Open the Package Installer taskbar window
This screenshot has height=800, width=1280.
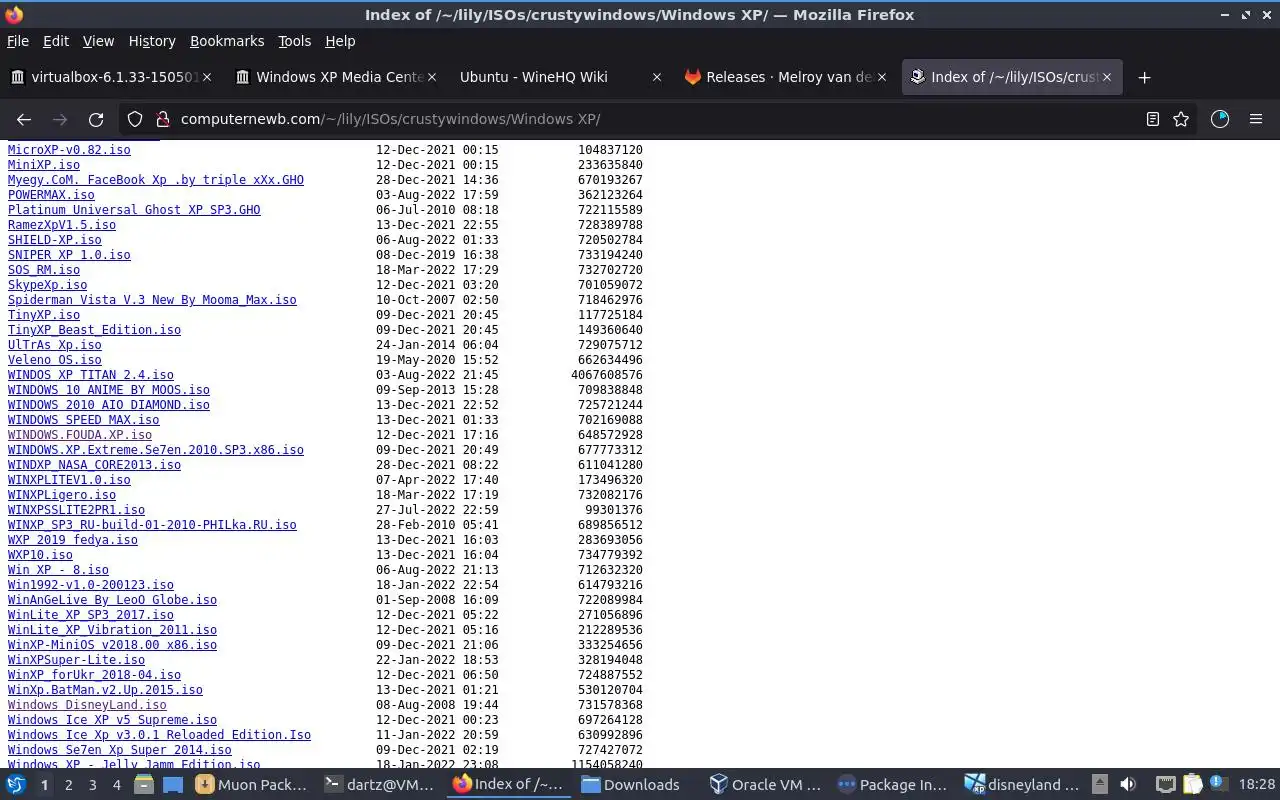(x=893, y=785)
